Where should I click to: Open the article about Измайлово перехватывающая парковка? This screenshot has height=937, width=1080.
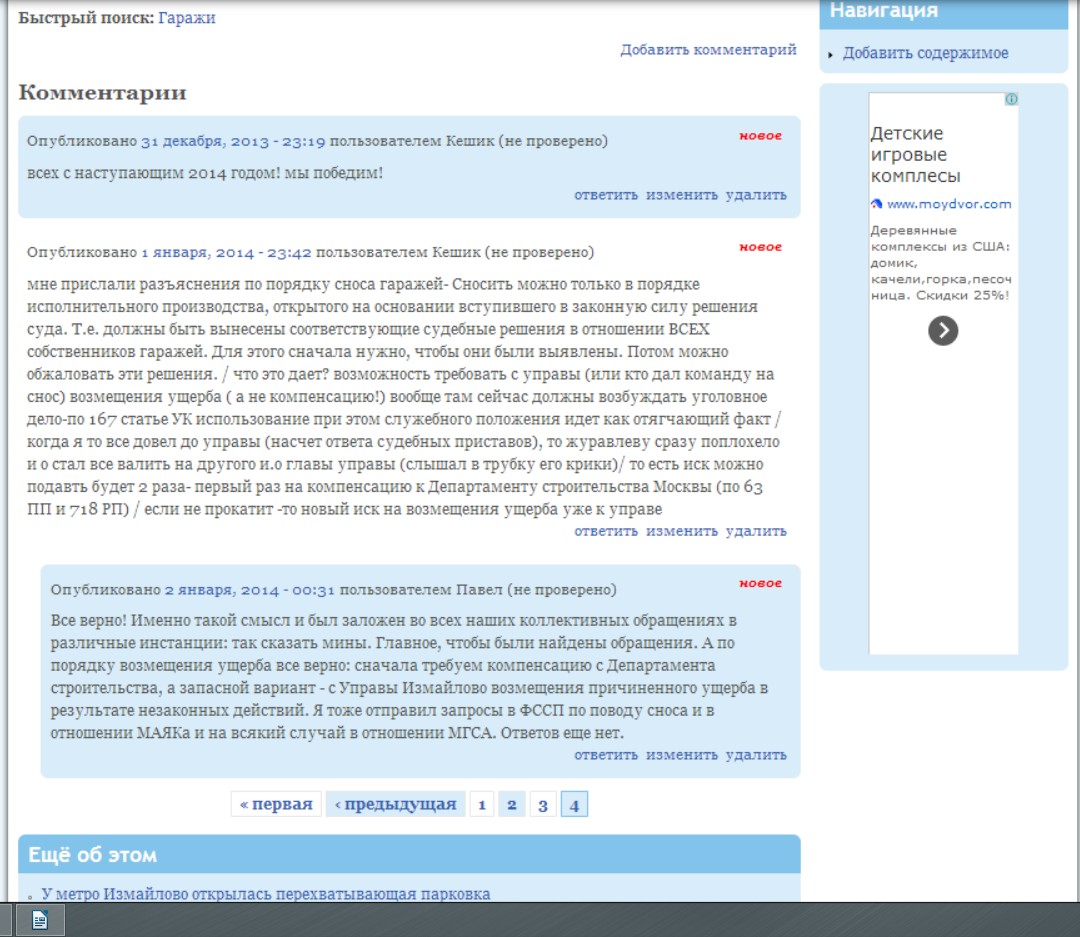point(266,894)
